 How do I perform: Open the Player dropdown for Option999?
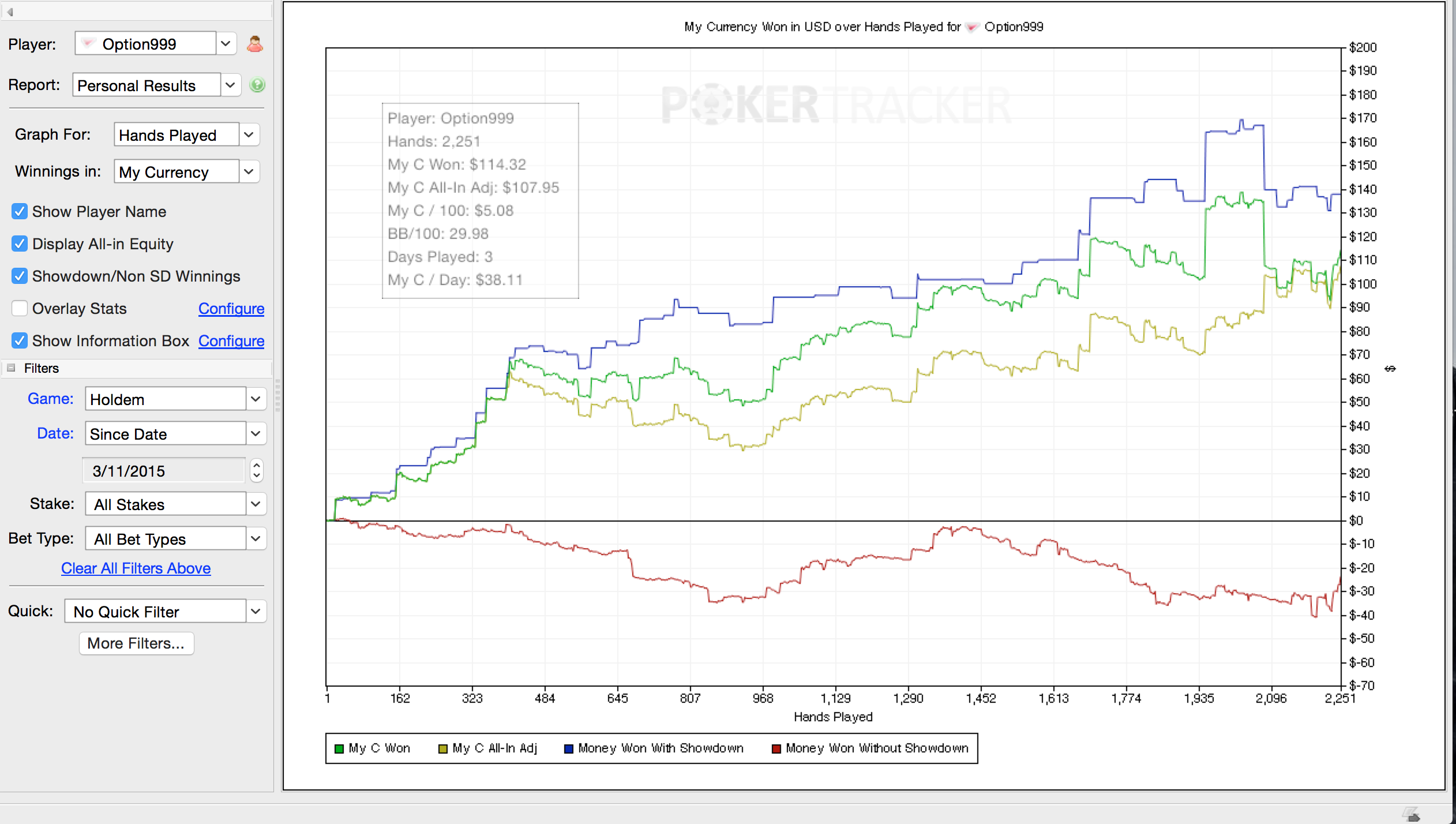[226, 44]
